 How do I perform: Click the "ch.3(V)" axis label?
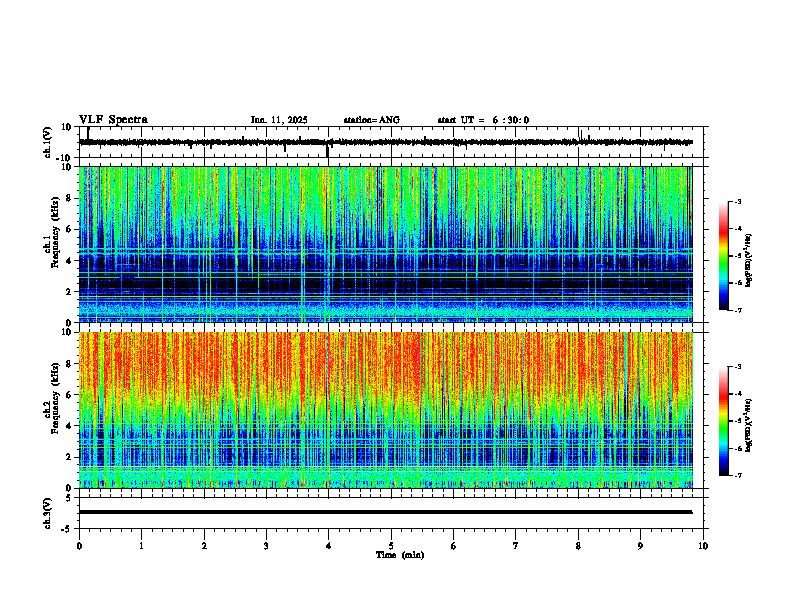click(x=48, y=513)
